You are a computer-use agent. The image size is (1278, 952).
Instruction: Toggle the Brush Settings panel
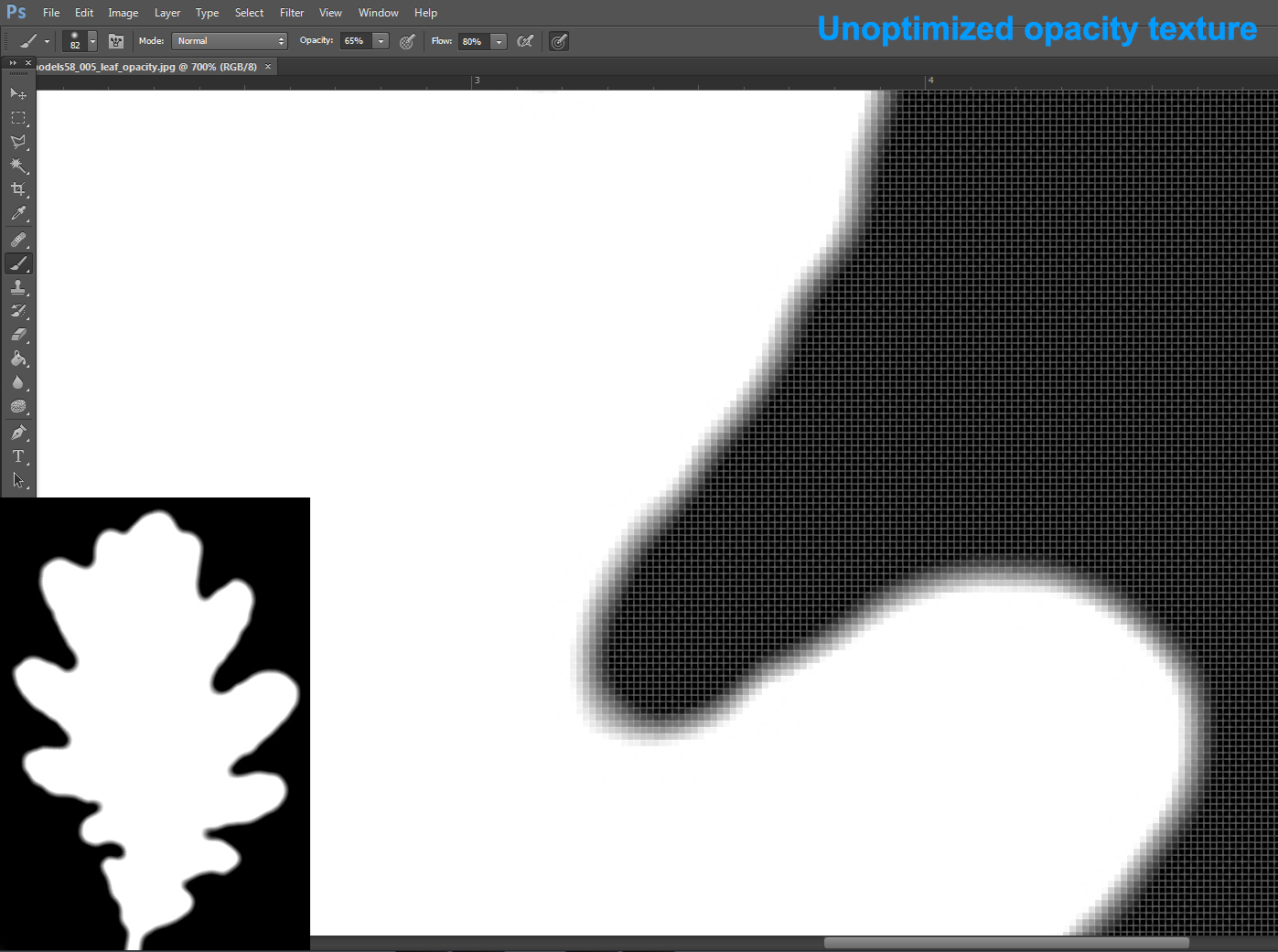click(115, 41)
